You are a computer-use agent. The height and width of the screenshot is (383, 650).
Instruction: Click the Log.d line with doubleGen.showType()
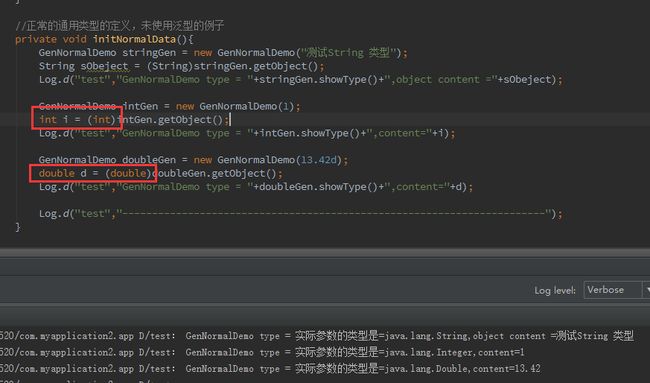pyautogui.click(x=256, y=187)
